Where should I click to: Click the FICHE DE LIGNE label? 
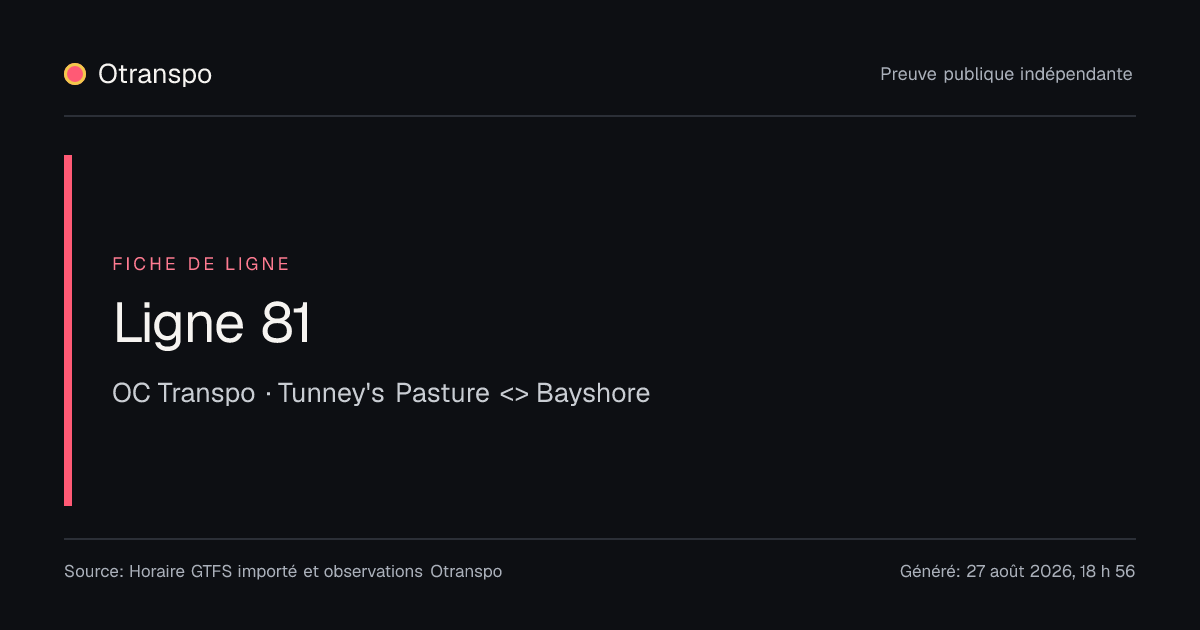click(201, 264)
